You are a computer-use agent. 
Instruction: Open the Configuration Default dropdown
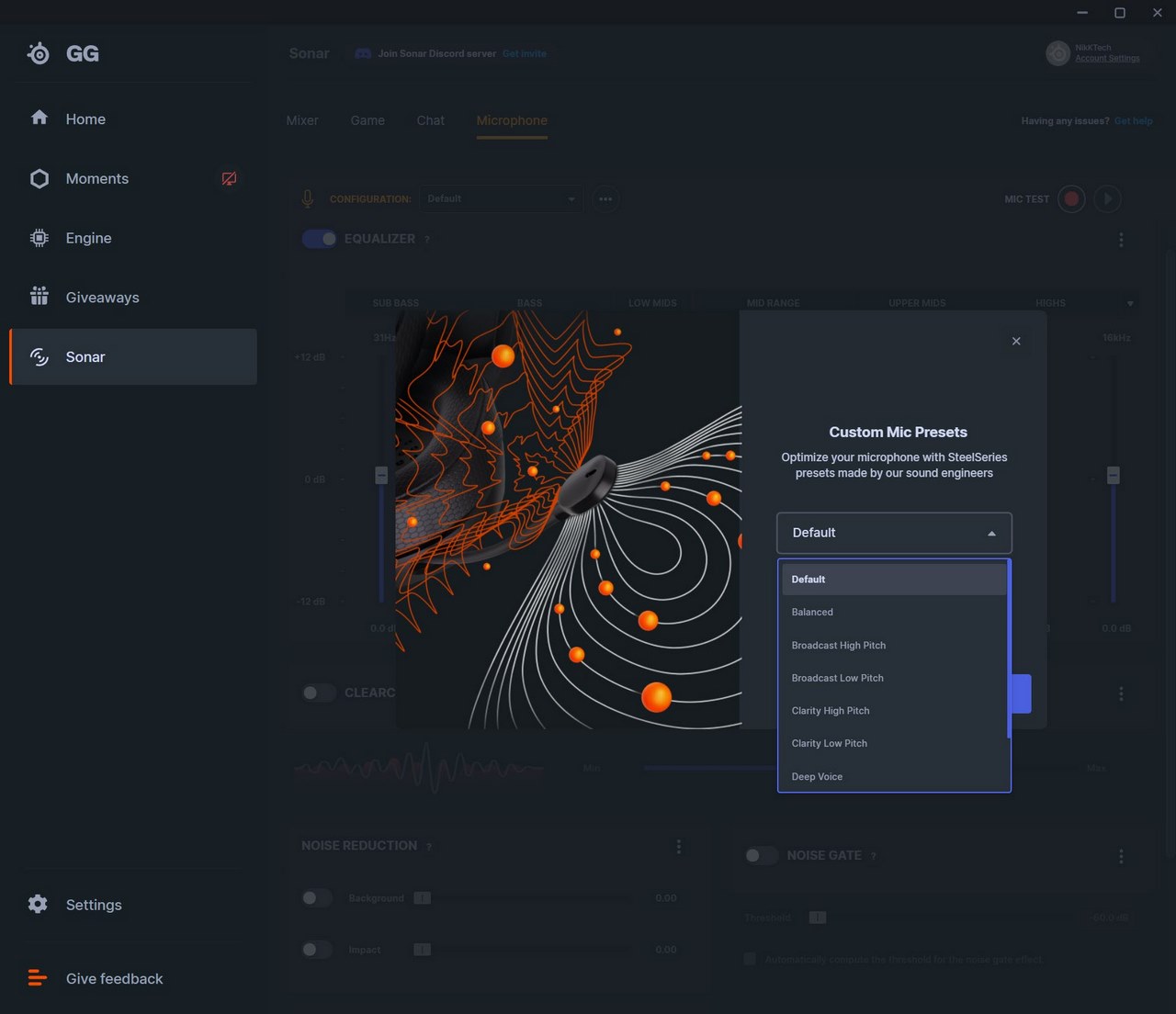coord(501,198)
